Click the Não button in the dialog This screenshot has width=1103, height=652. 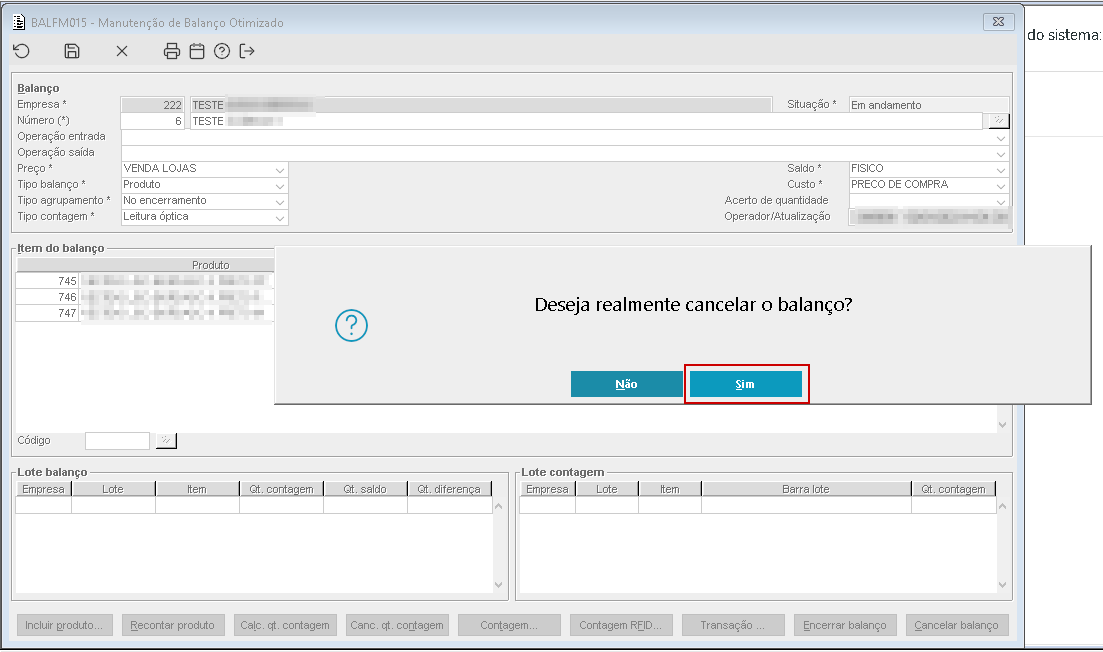click(626, 384)
